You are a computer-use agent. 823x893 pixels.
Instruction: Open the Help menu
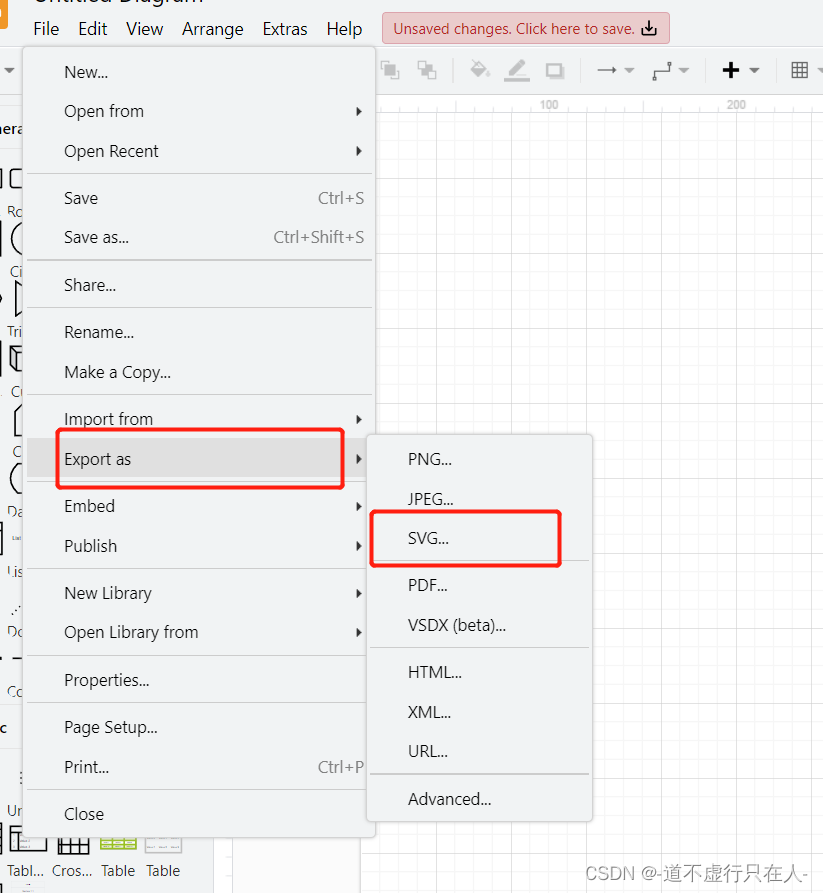[344, 28]
